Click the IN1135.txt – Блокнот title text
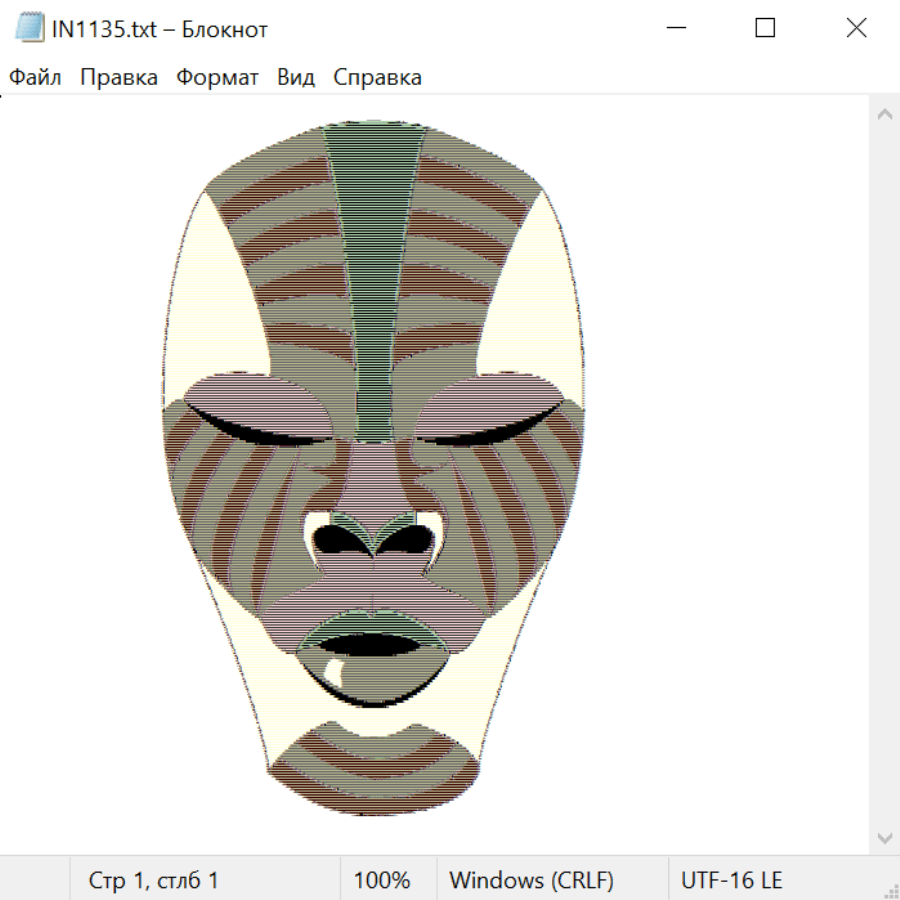Viewport: 900px width, 900px height. [x=160, y=29]
